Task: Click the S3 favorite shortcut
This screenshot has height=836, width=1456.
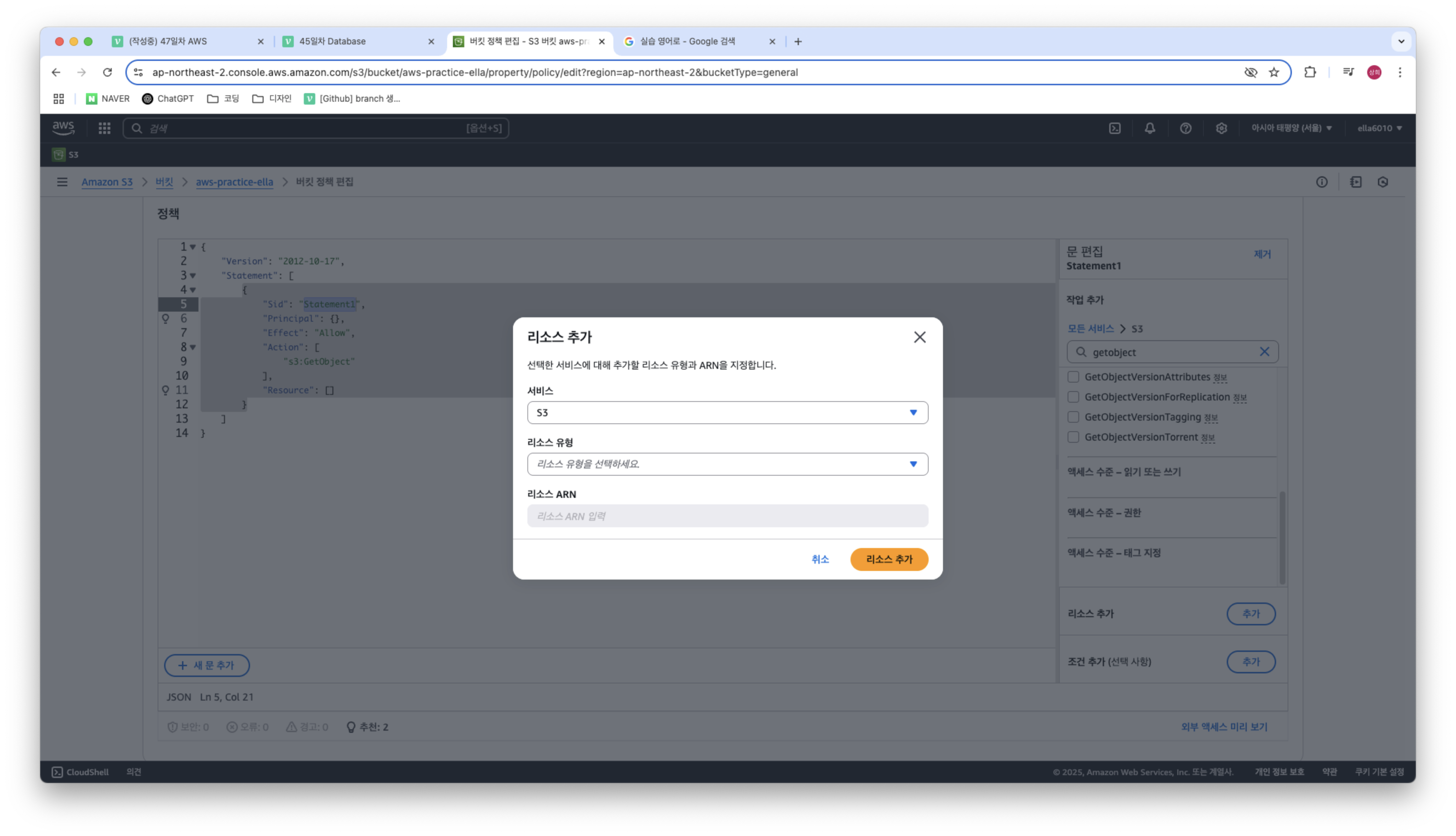Action: tap(66, 154)
